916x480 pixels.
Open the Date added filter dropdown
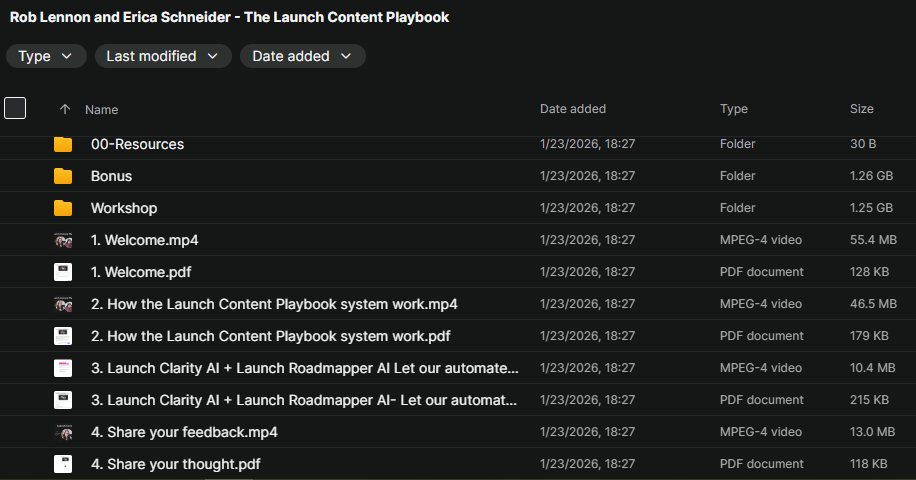coord(303,56)
